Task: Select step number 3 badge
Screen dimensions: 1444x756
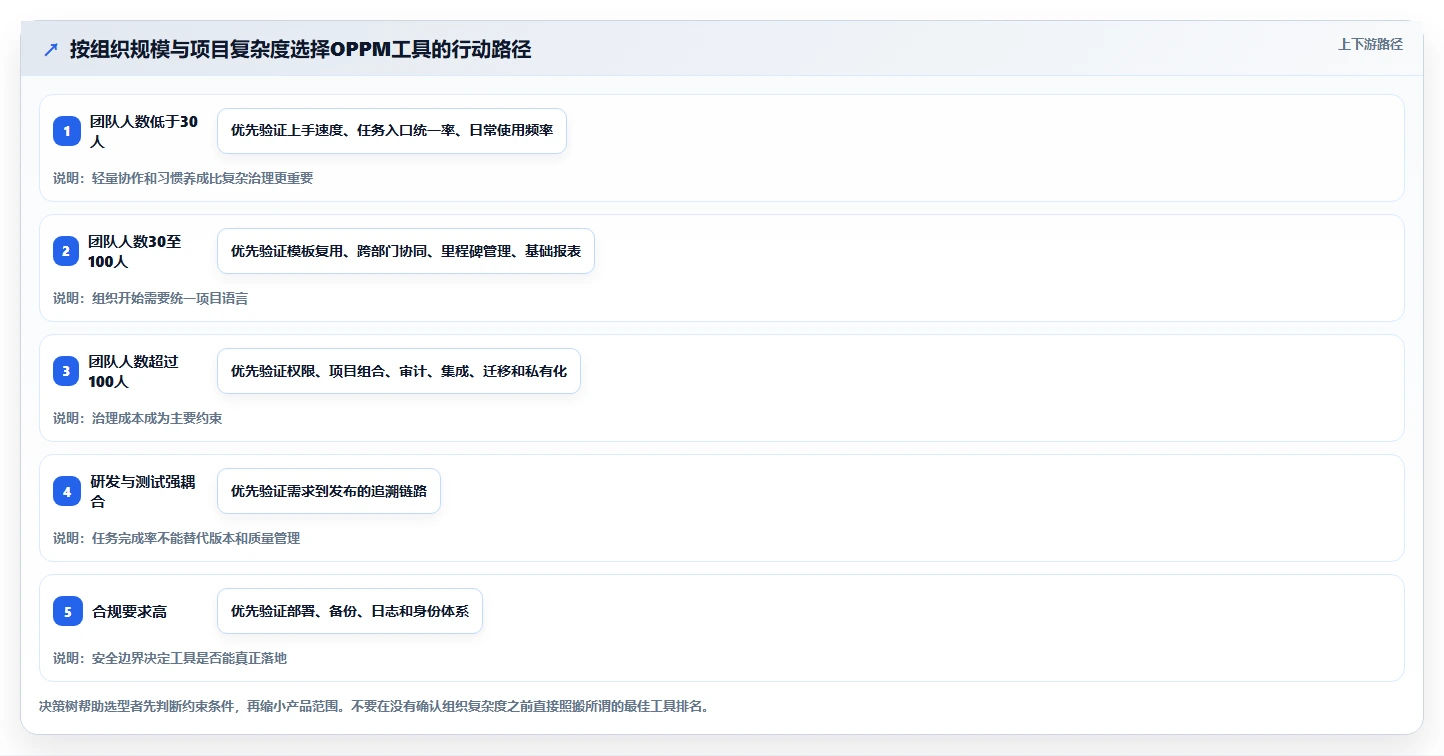Action: (x=66, y=371)
